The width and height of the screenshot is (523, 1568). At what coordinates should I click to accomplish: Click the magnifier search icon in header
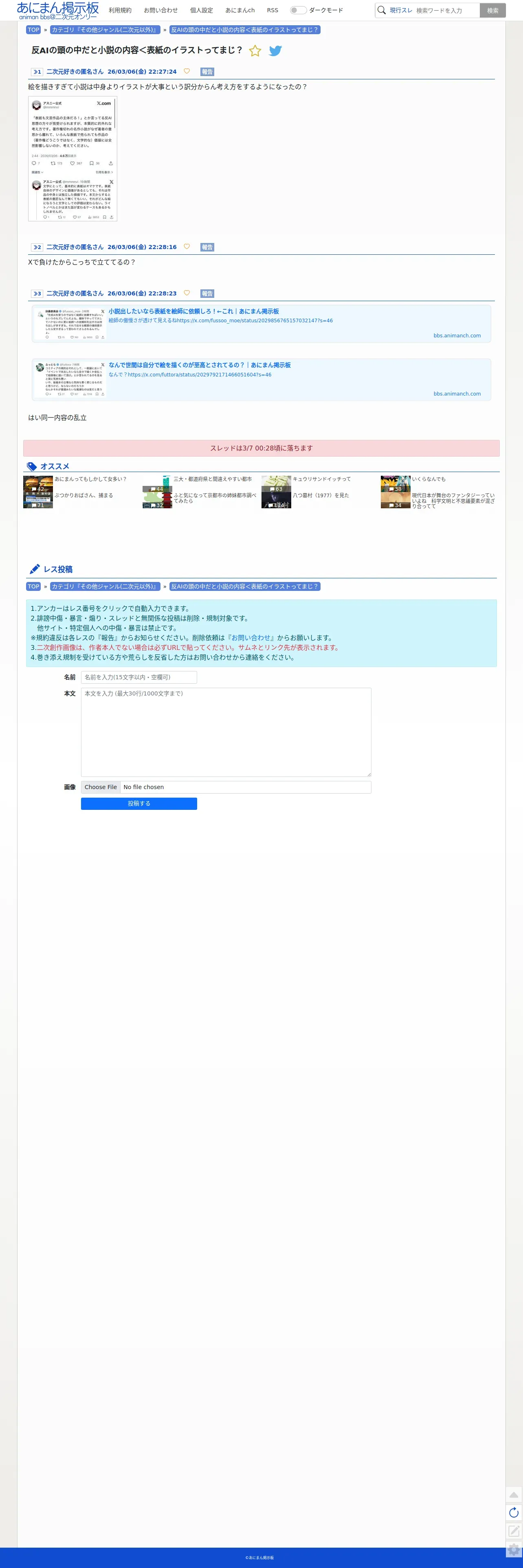click(x=382, y=10)
